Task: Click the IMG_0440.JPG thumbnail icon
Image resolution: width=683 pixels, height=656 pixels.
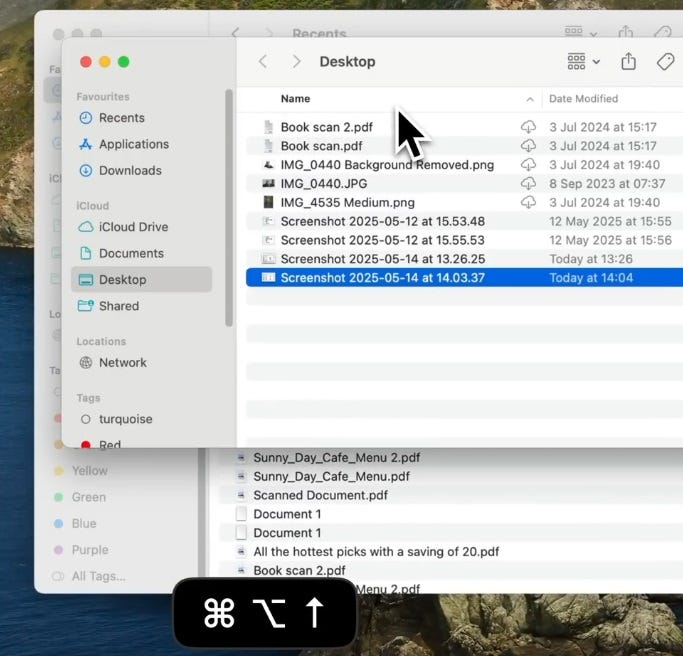Action: pyautogui.click(x=268, y=183)
